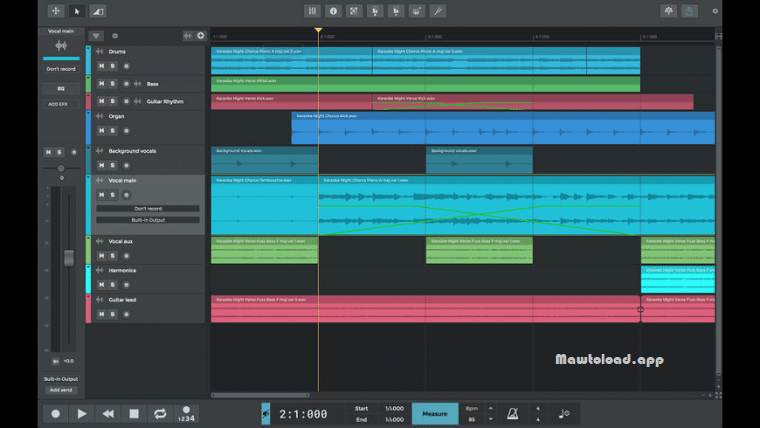Screen dimensions: 760x428
Task: Click the wrench settings icon in toolbar
Action: (x=438, y=11)
